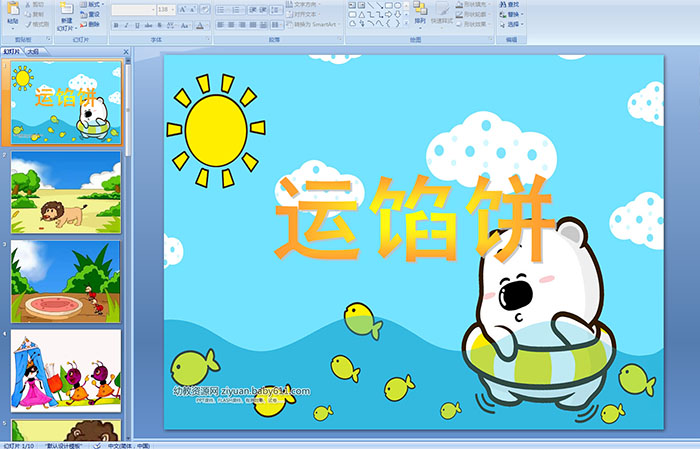Viewport: 700px width, 449px height.
Task: Toggle Text Shadow (S) formatting
Action: tap(159, 25)
